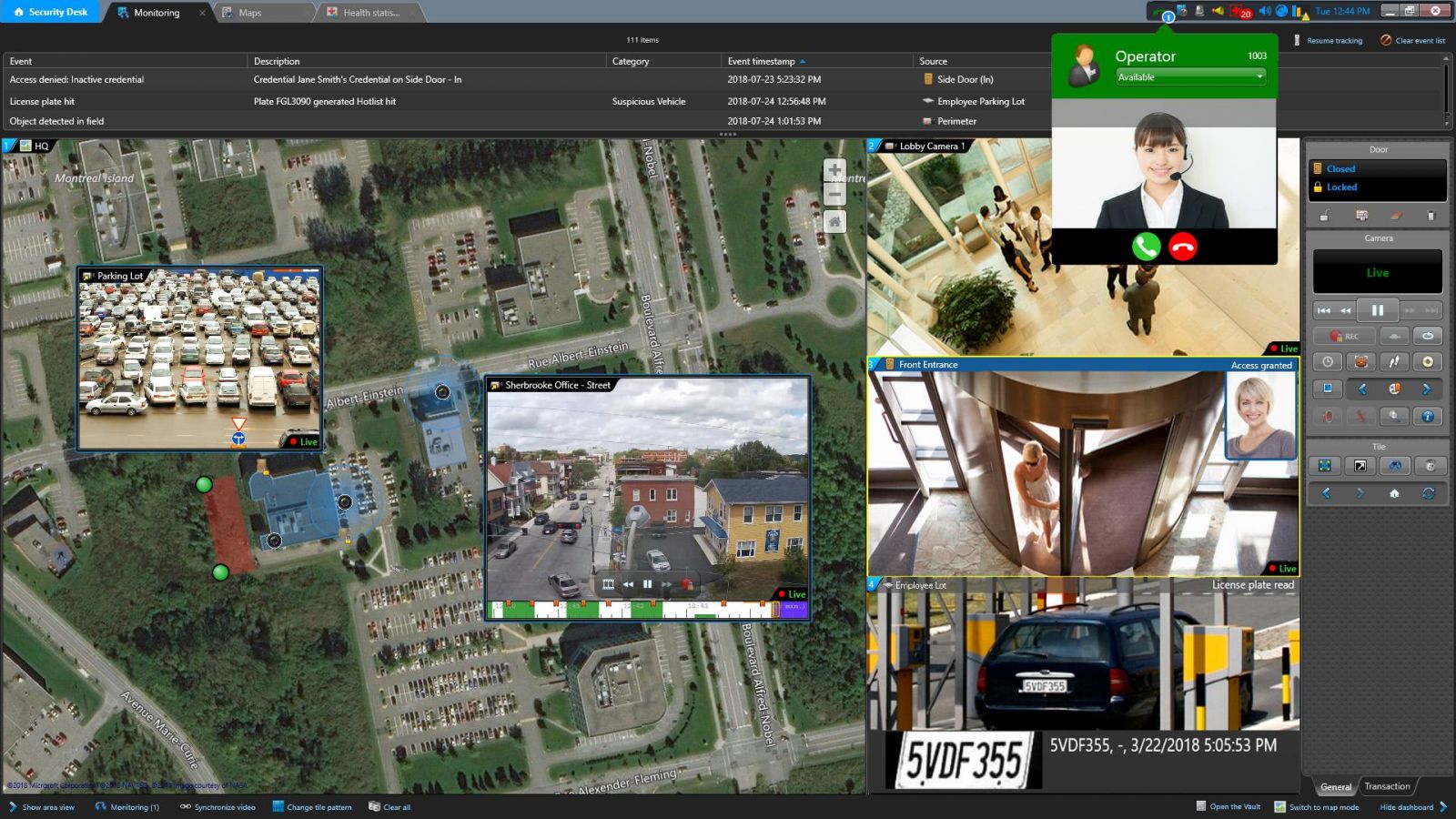Click the unlock door icon in Door panel

(x=1325, y=216)
